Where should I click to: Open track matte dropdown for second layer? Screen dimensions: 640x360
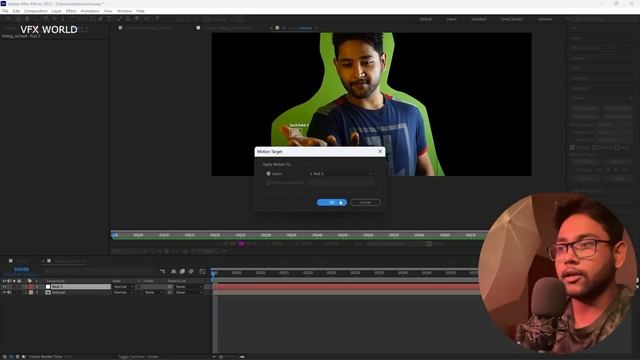point(153,292)
